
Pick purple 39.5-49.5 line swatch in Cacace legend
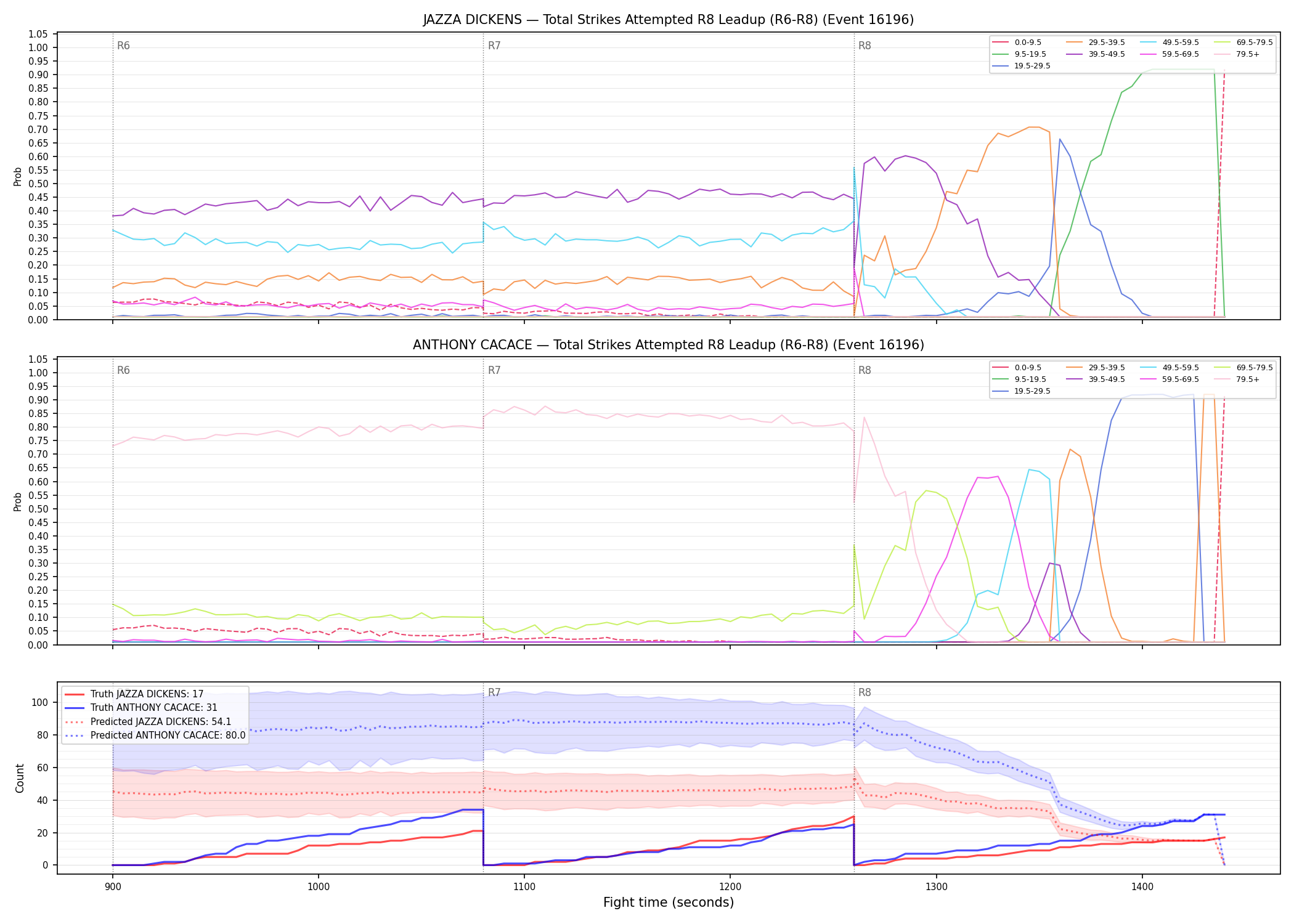tap(1075, 379)
